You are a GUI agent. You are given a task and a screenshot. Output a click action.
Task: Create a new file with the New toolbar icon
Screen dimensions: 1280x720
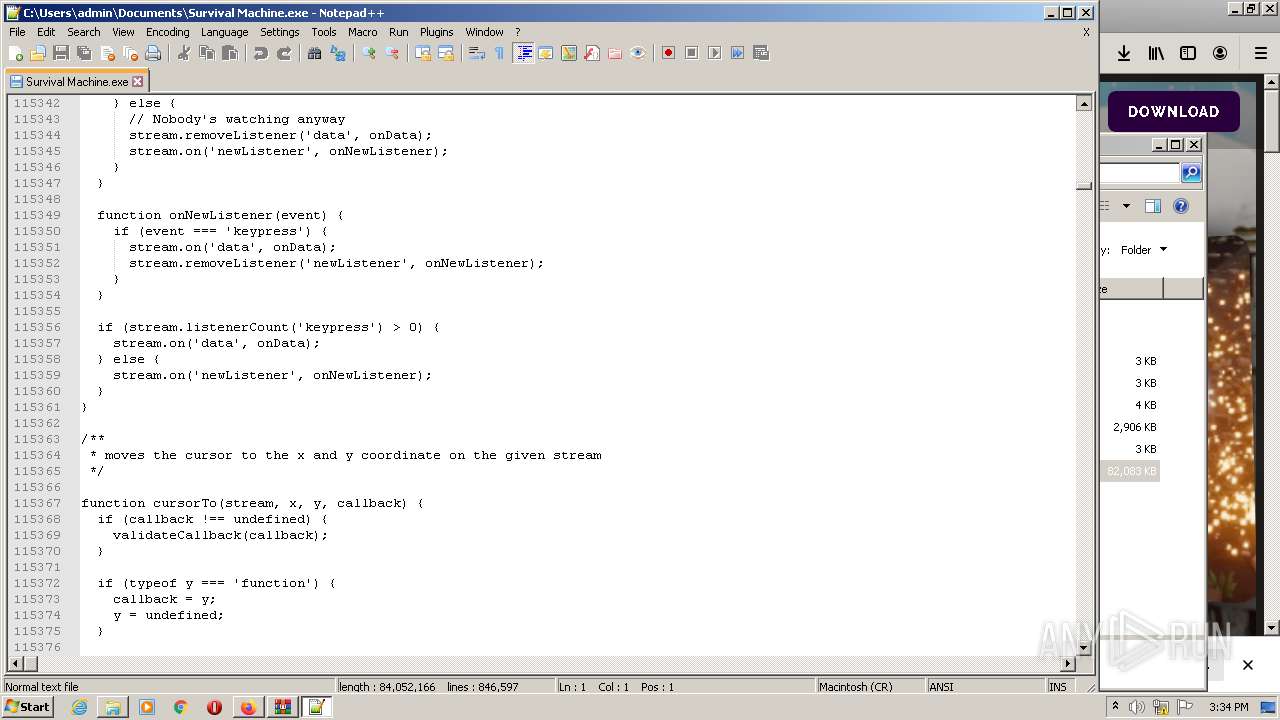click(x=16, y=53)
